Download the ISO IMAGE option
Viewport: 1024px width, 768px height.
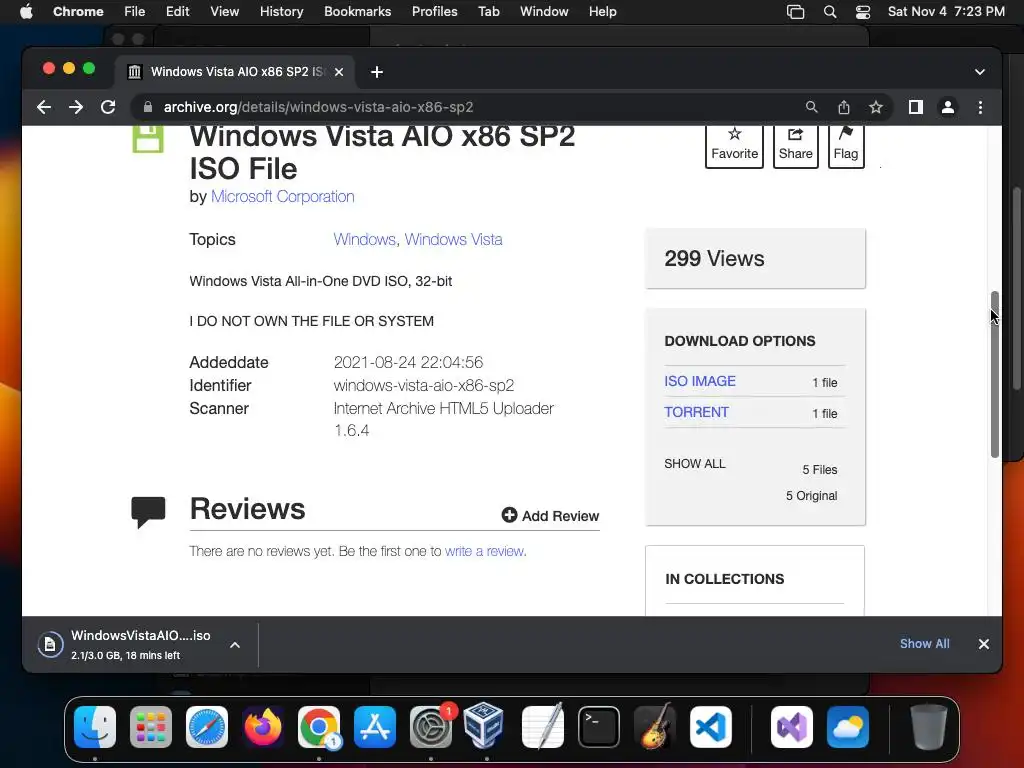click(x=699, y=381)
